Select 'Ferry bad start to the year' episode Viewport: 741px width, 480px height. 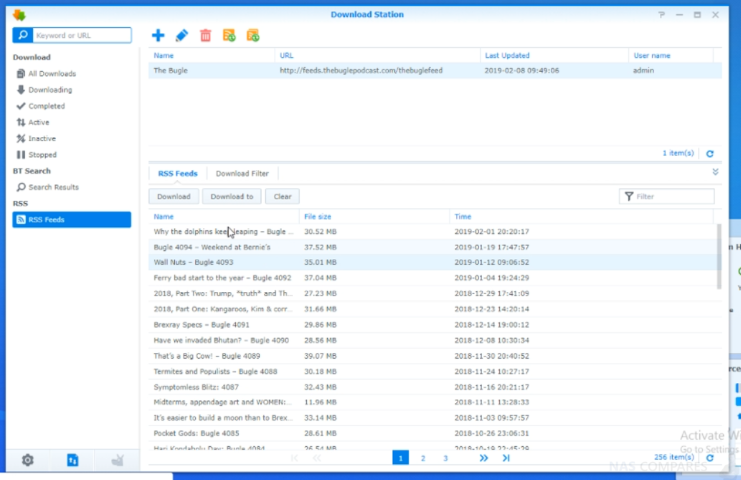coord(433,278)
